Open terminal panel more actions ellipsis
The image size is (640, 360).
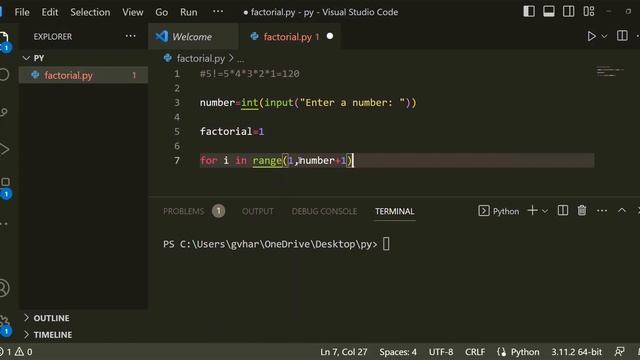pos(602,211)
